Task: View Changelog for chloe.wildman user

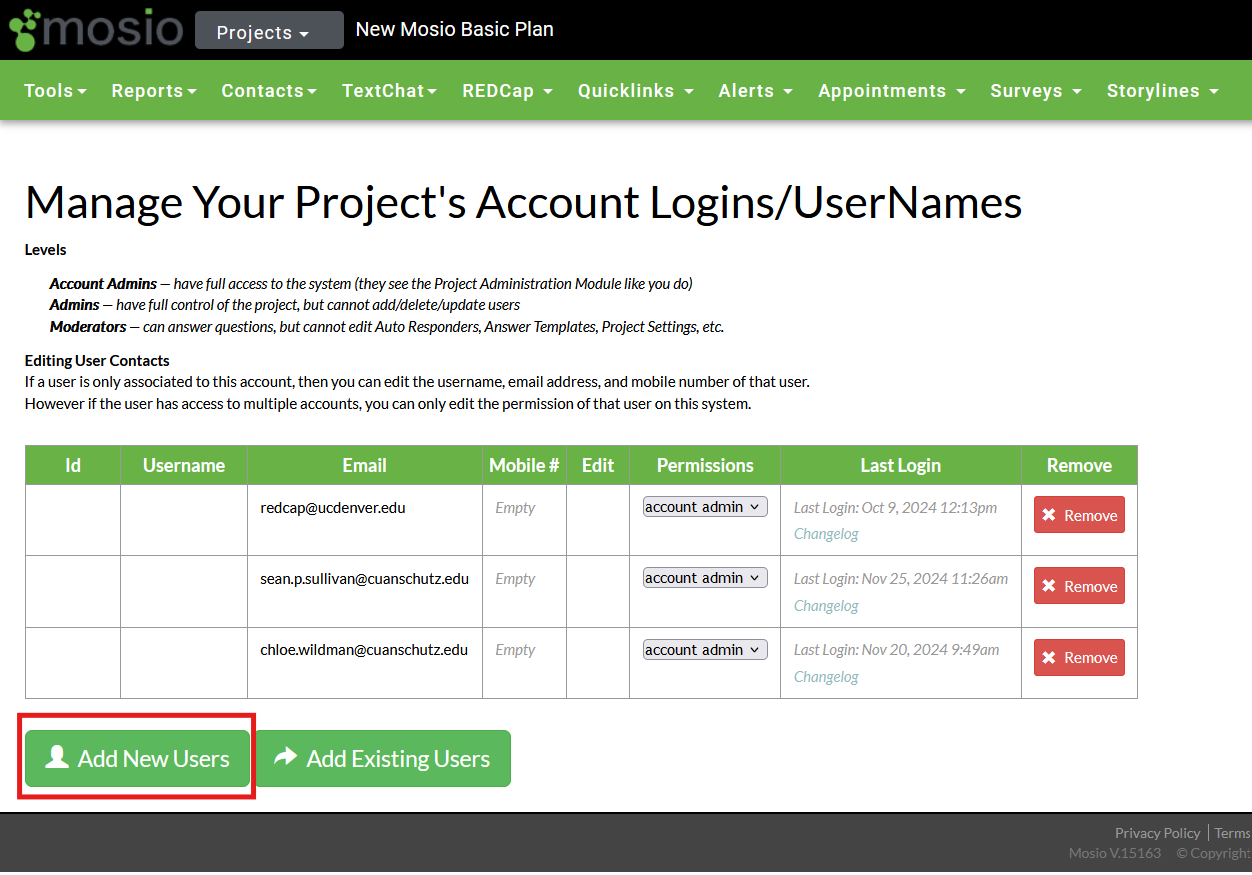Action: 826,677
